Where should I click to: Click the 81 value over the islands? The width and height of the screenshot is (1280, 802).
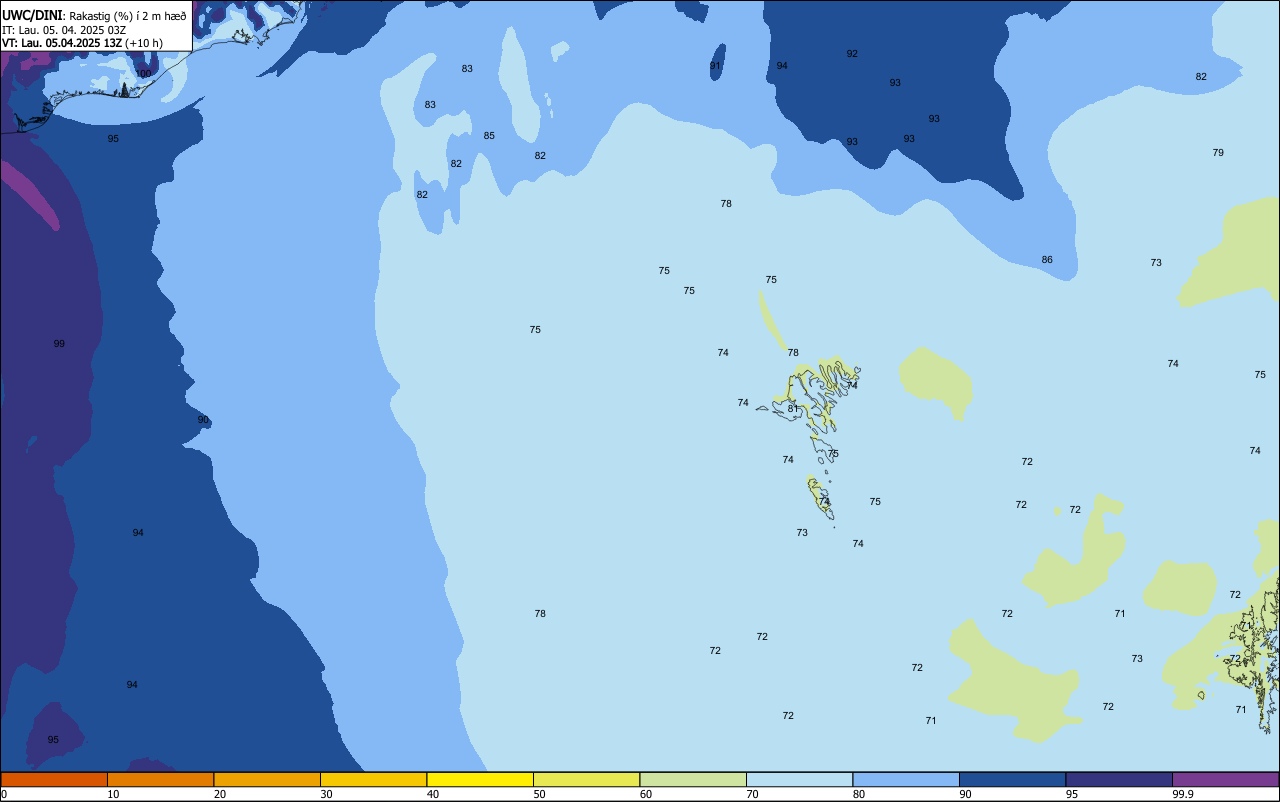pyautogui.click(x=793, y=409)
